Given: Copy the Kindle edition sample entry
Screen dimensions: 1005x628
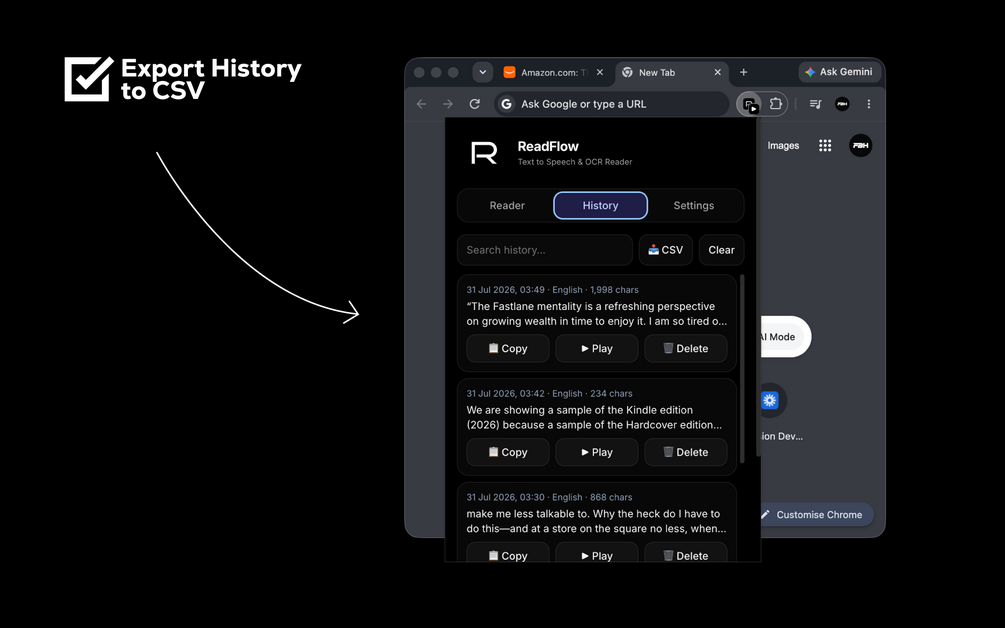Looking at the screenshot, I should coord(508,452).
